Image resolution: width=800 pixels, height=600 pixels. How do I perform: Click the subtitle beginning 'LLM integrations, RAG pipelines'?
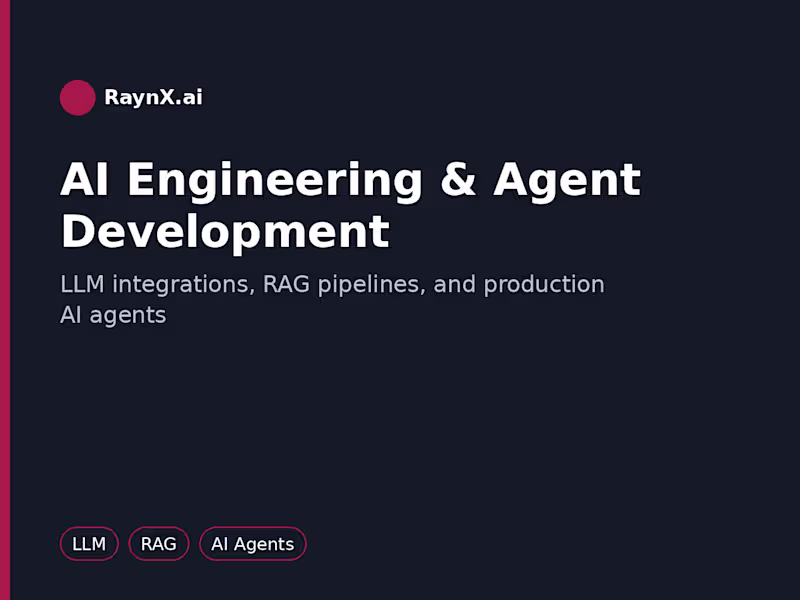pos(332,299)
